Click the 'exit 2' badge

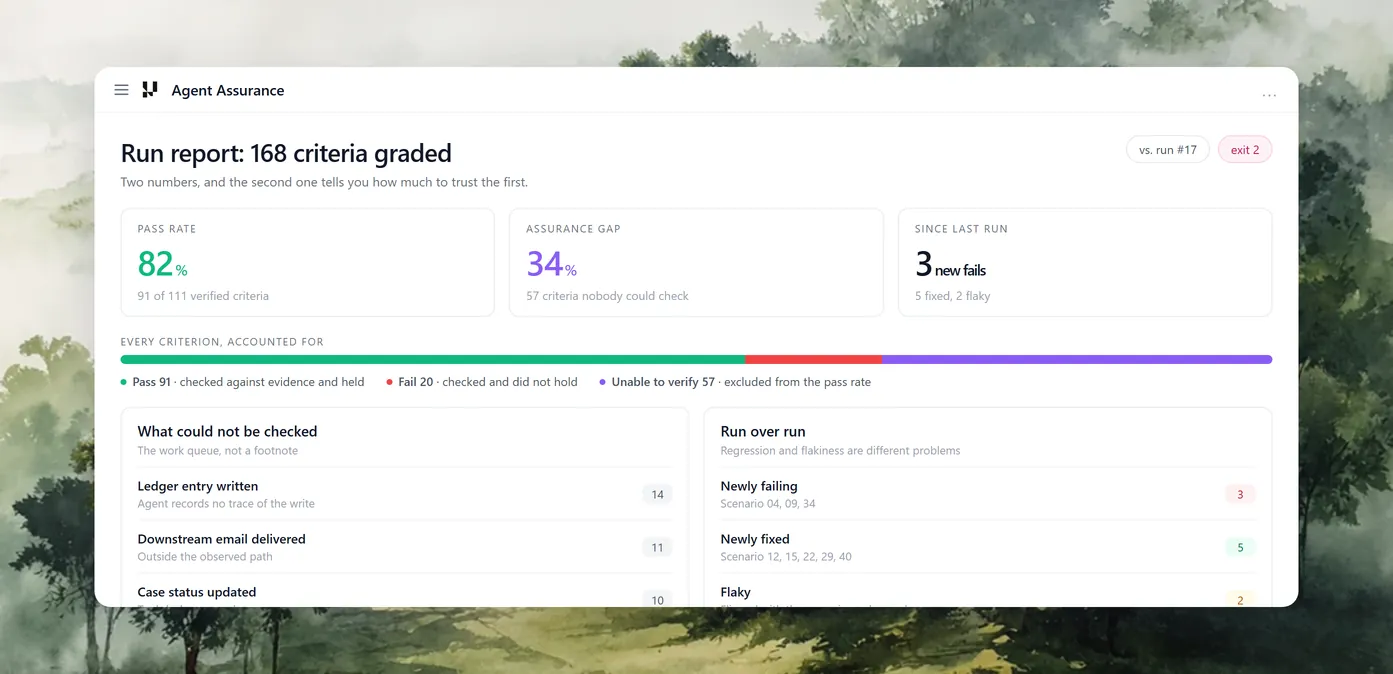[1245, 150]
